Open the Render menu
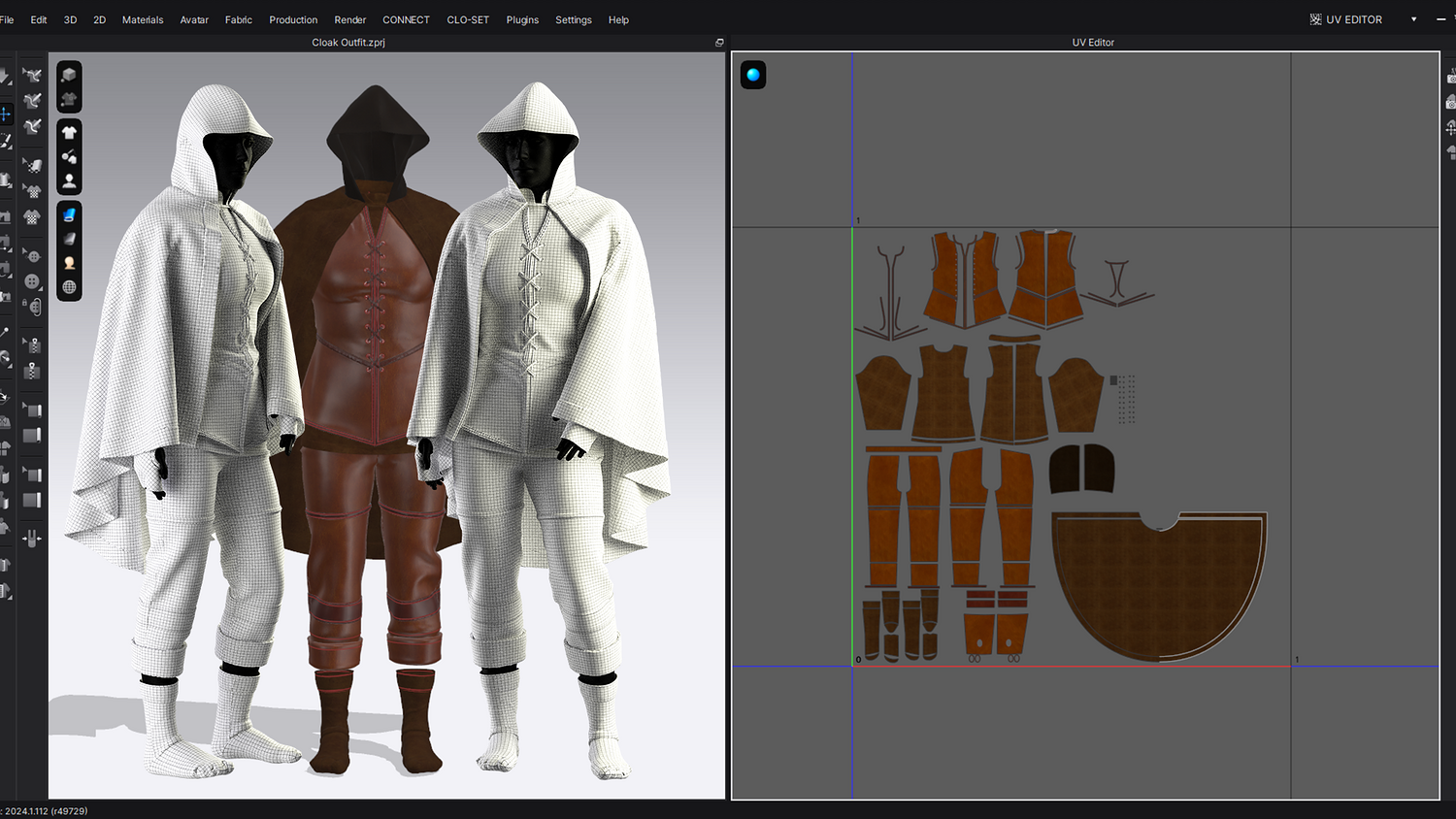The height and width of the screenshot is (819, 1456). (349, 19)
